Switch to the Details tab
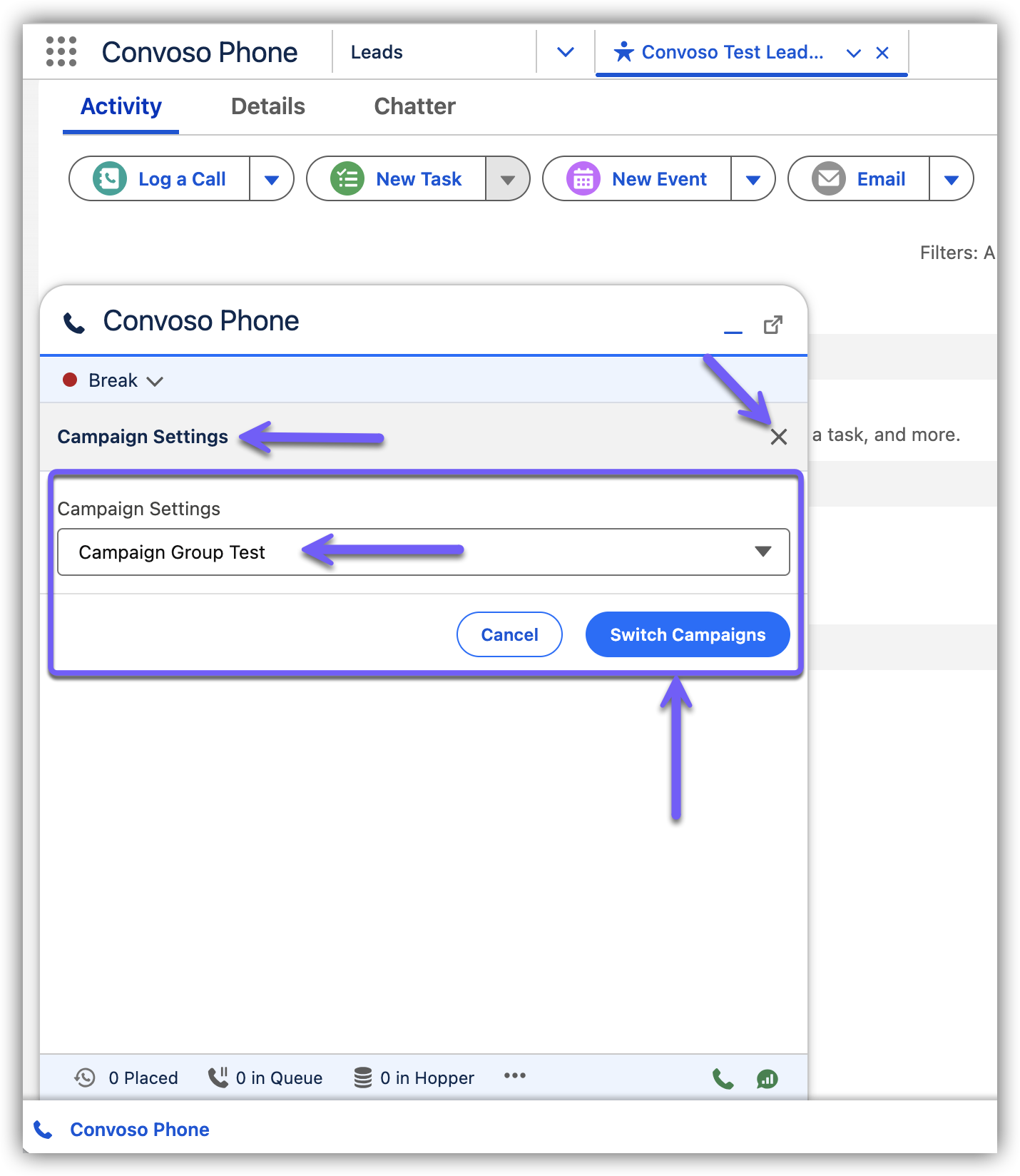This screenshot has width=1020, height=1176. 267,106
